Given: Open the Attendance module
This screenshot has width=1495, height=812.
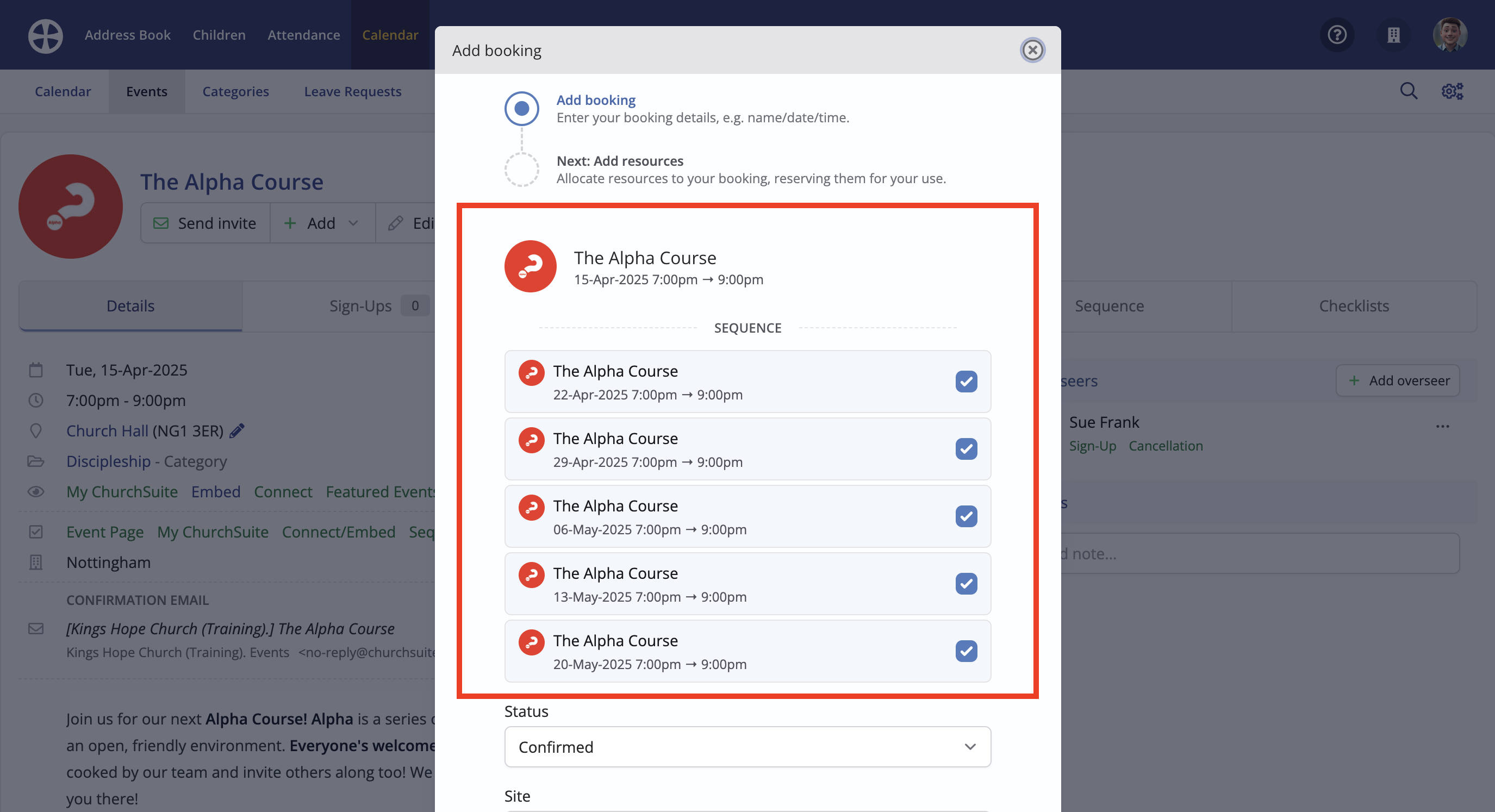Looking at the screenshot, I should click(303, 35).
